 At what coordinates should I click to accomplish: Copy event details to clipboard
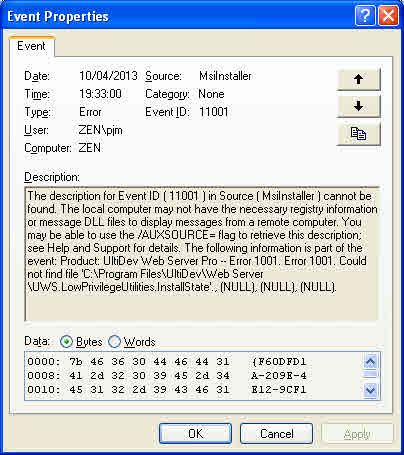359,134
